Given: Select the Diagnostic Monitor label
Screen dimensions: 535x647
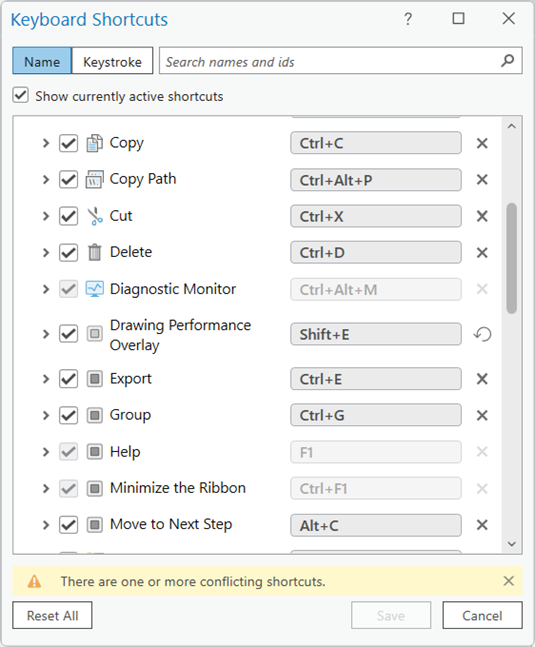Looking at the screenshot, I should (173, 289).
